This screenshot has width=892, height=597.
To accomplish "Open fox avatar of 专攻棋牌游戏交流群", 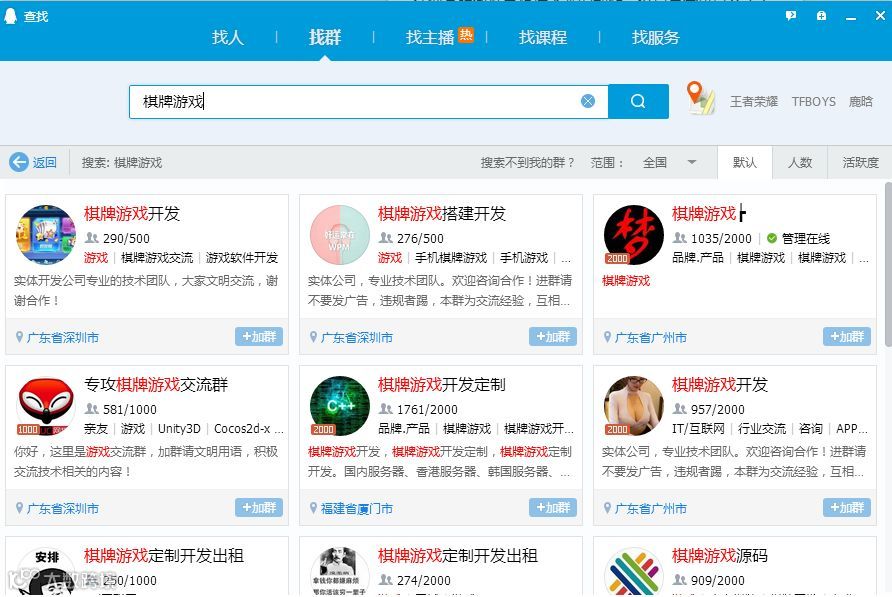I will (x=46, y=406).
